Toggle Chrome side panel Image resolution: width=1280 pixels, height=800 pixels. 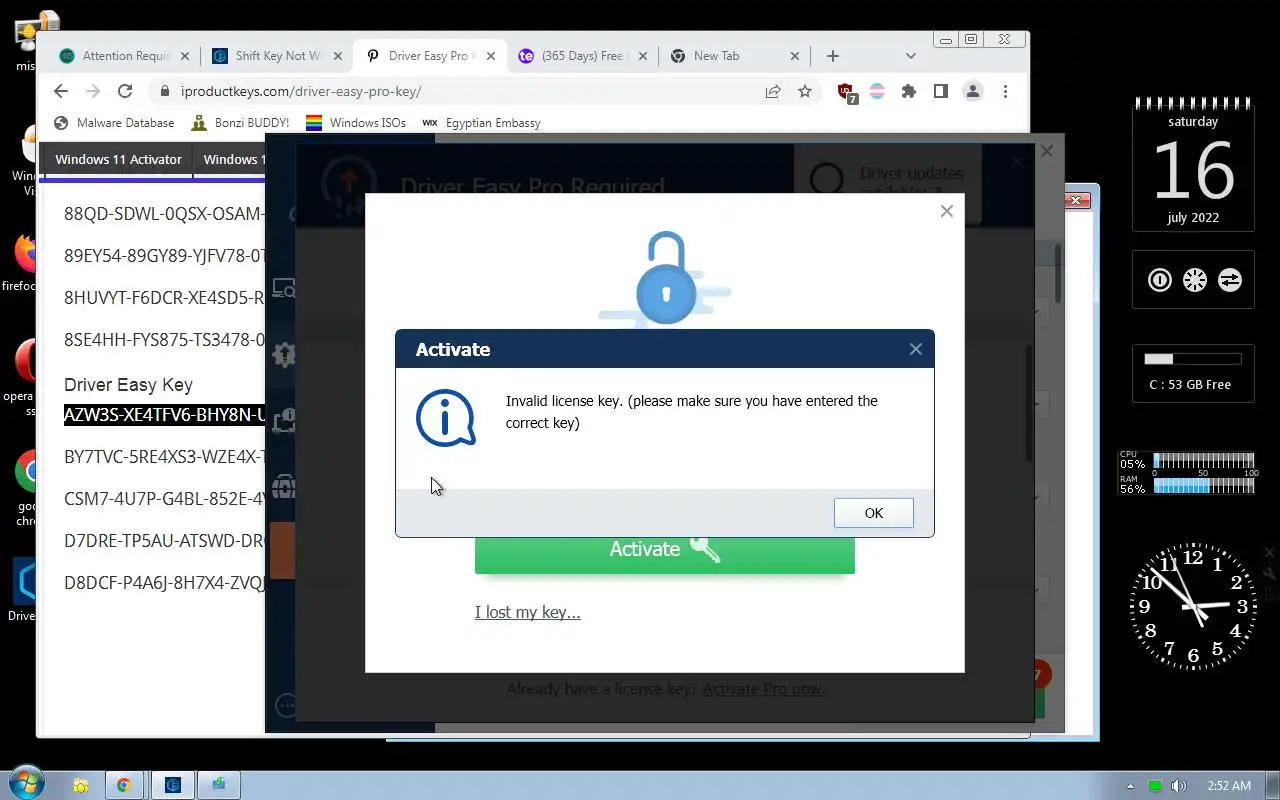pyautogui.click(x=940, y=91)
